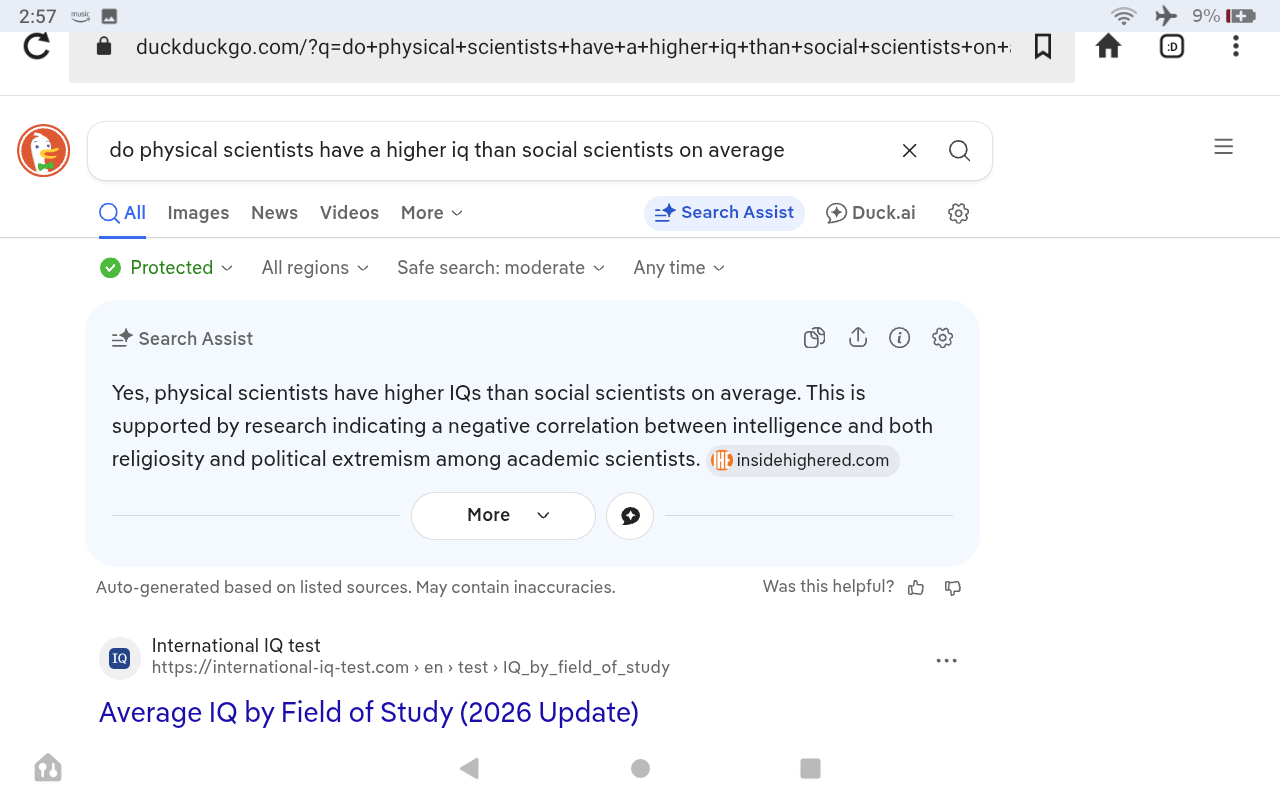Open the browser three-dot overflow menu
The height and width of the screenshot is (800, 1280).
coord(1236,46)
